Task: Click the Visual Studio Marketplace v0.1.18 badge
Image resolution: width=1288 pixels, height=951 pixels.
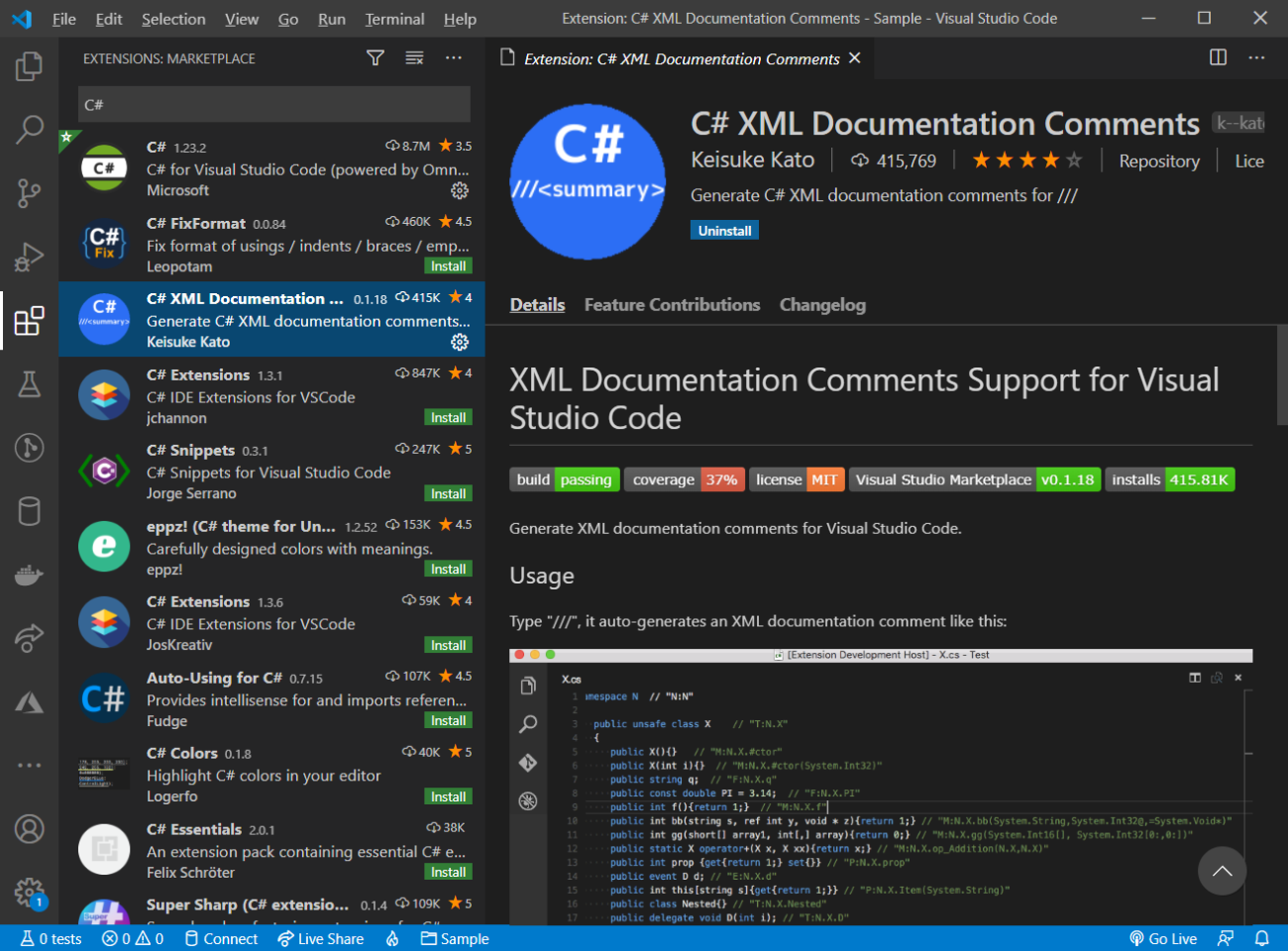Action: 975,479
